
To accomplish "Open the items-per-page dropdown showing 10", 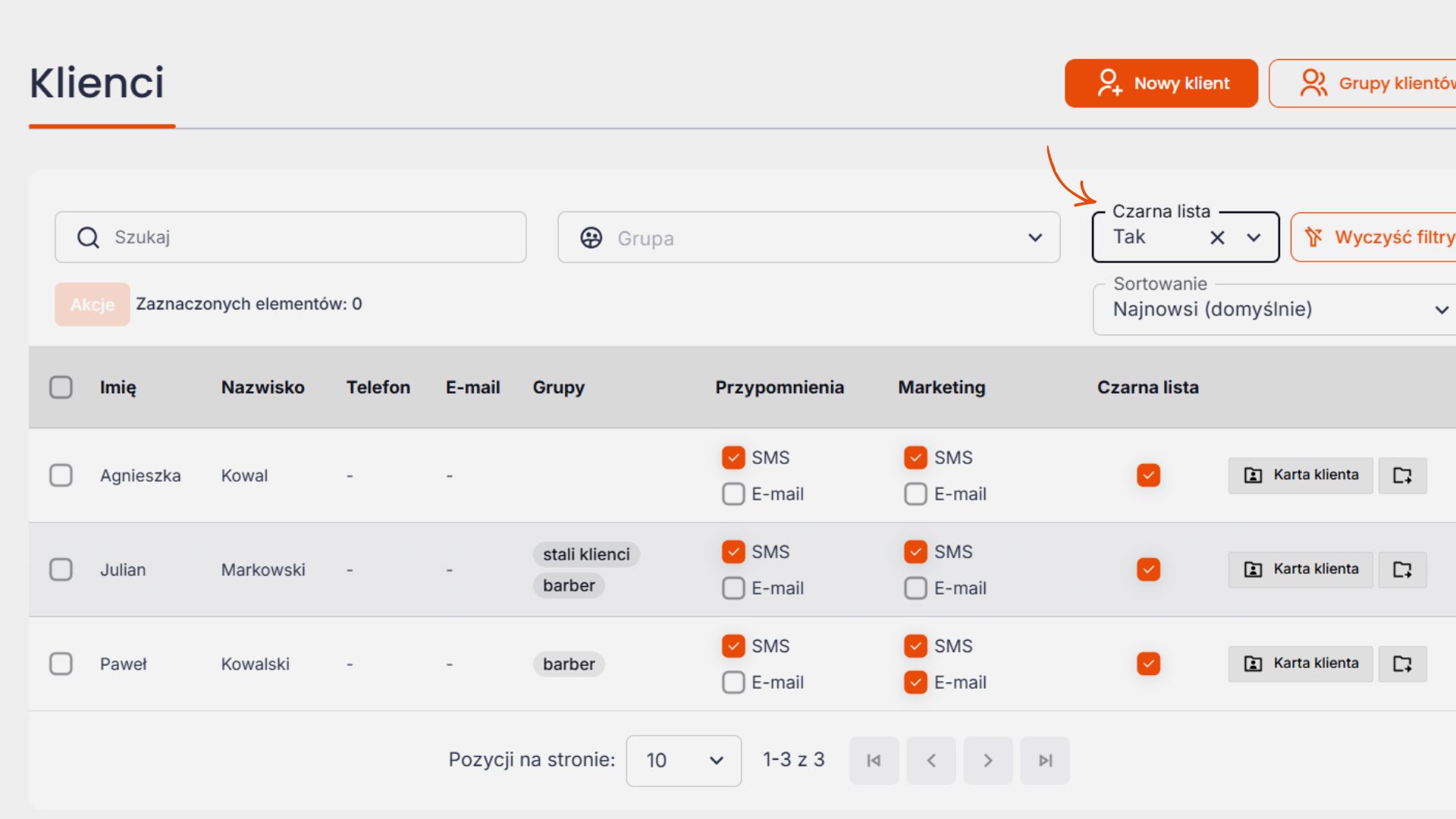I will click(683, 760).
